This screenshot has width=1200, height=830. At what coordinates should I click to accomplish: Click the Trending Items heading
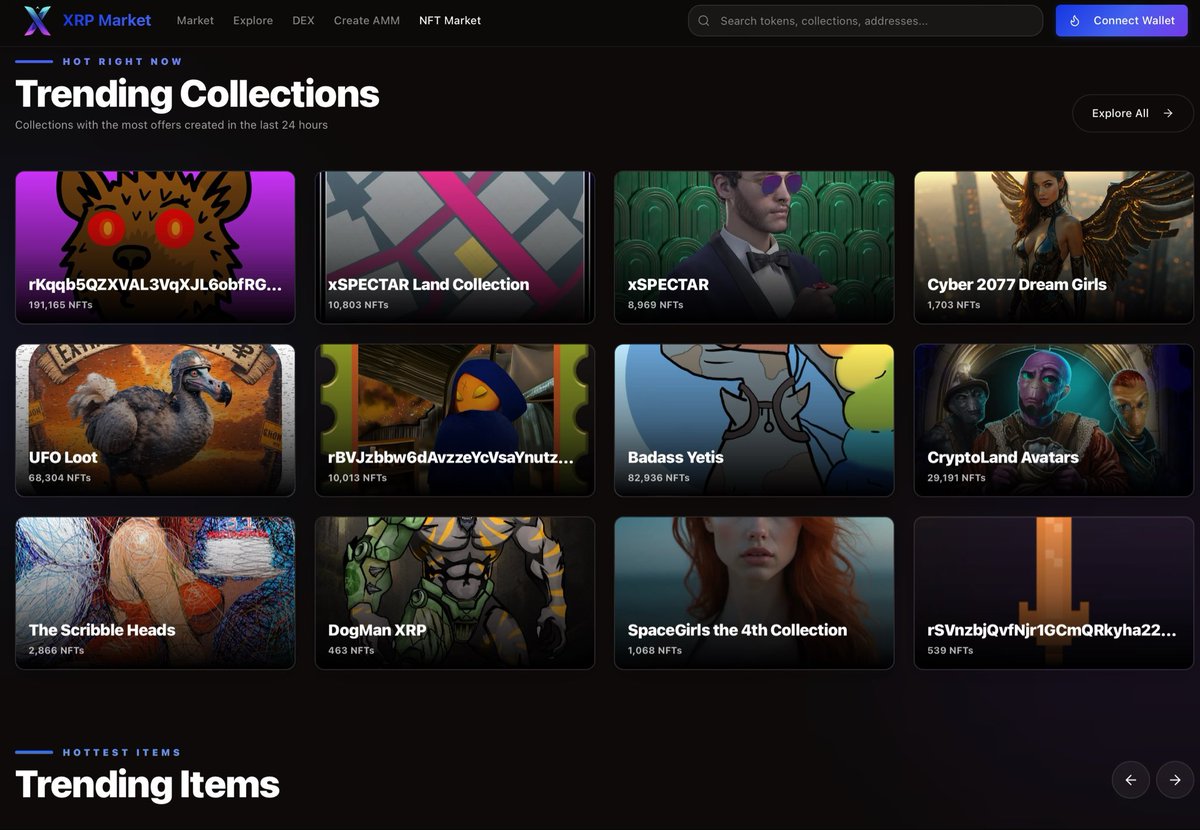click(147, 784)
